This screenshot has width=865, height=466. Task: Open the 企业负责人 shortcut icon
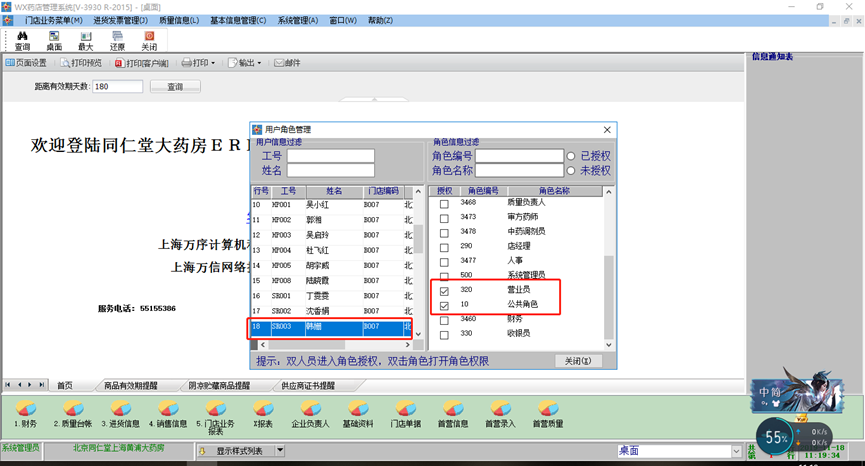(310, 414)
